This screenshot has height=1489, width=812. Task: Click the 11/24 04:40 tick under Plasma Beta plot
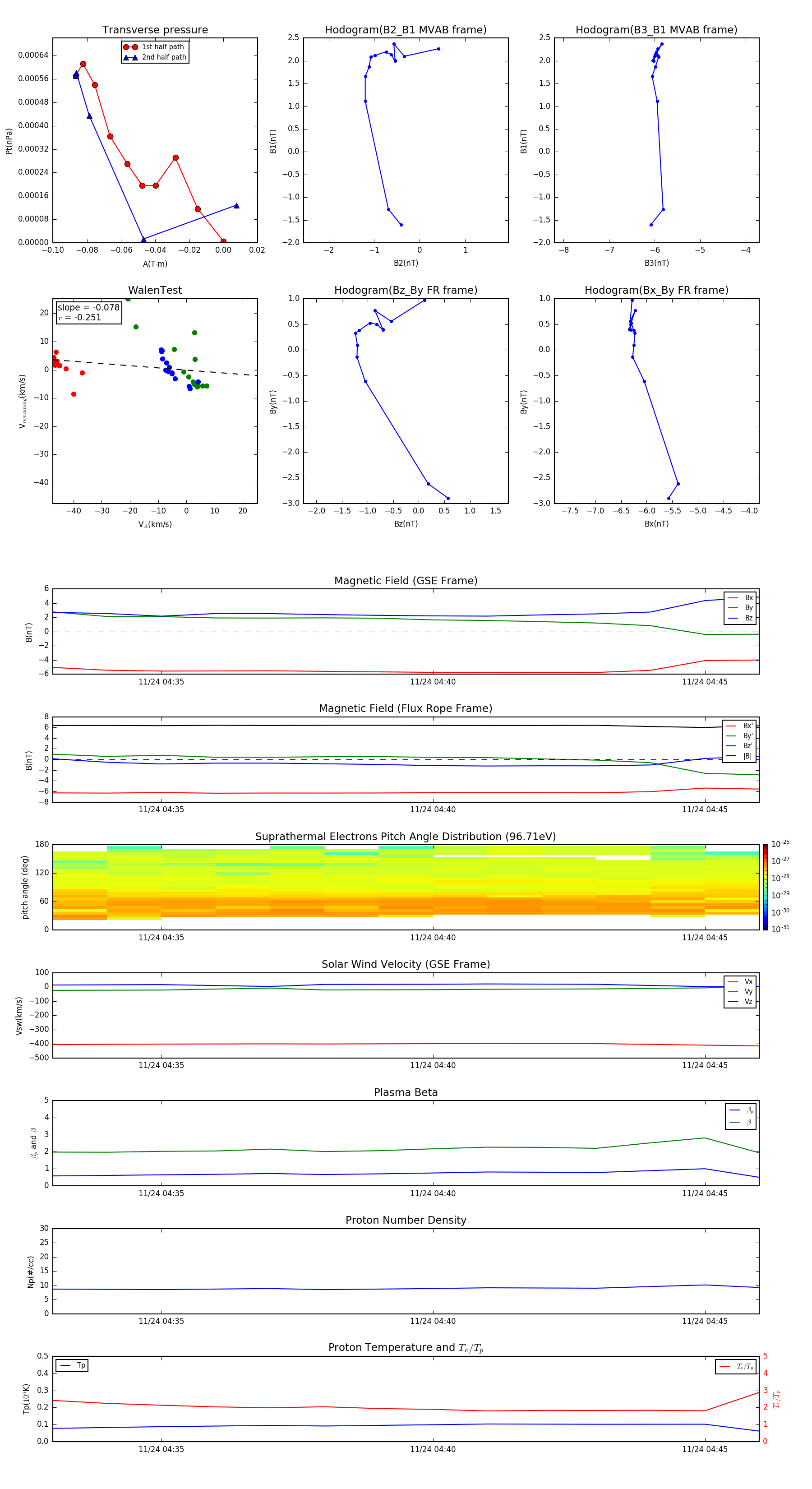pyautogui.click(x=433, y=1193)
